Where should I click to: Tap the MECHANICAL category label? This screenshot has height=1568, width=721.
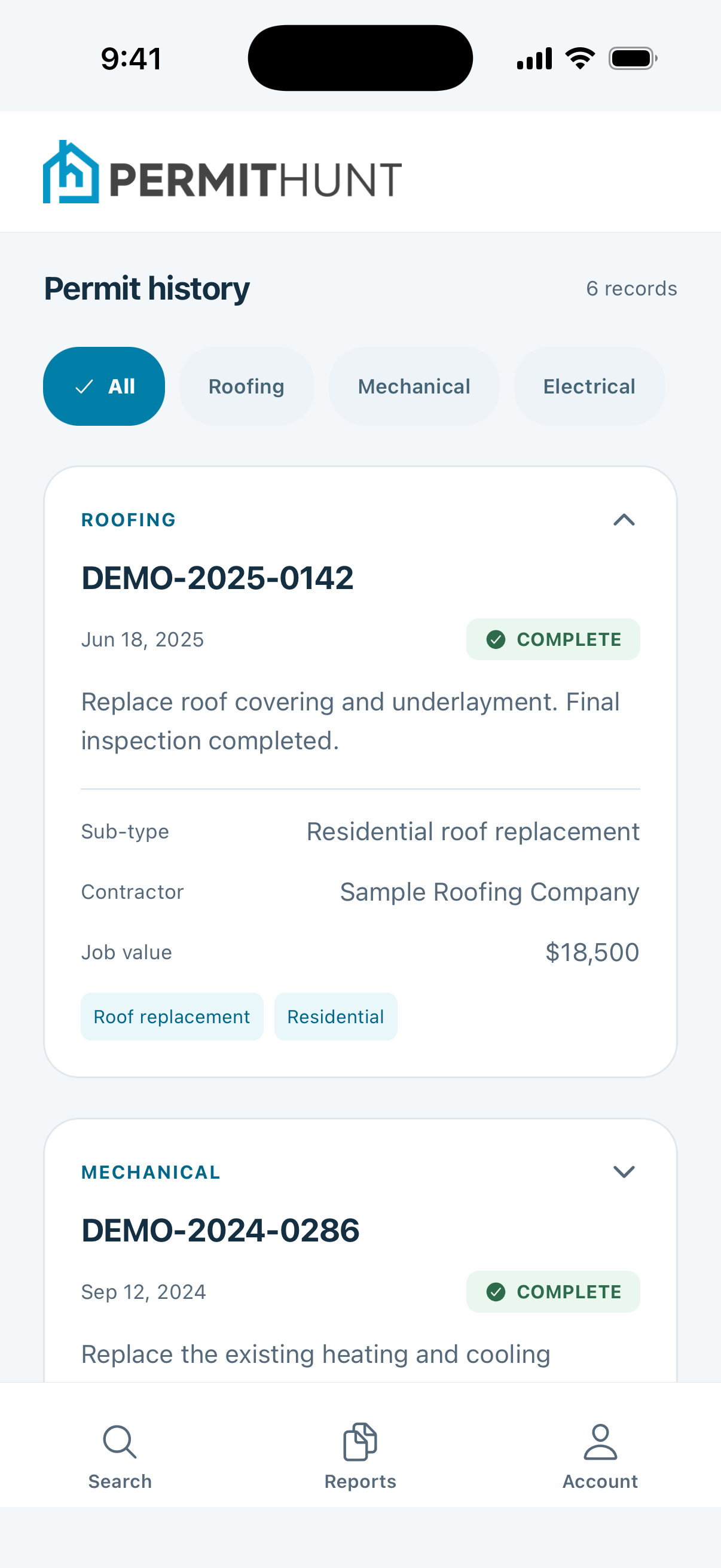click(x=151, y=1172)
